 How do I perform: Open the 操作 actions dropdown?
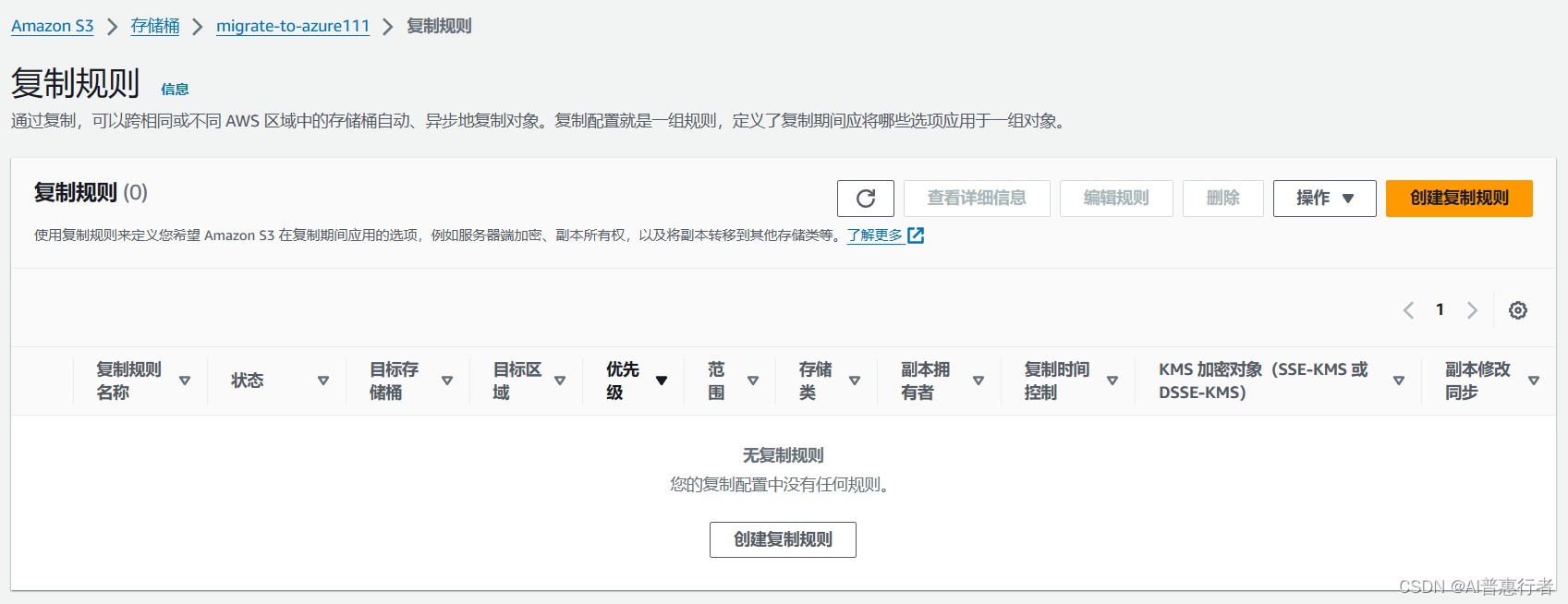point(1325,199)
